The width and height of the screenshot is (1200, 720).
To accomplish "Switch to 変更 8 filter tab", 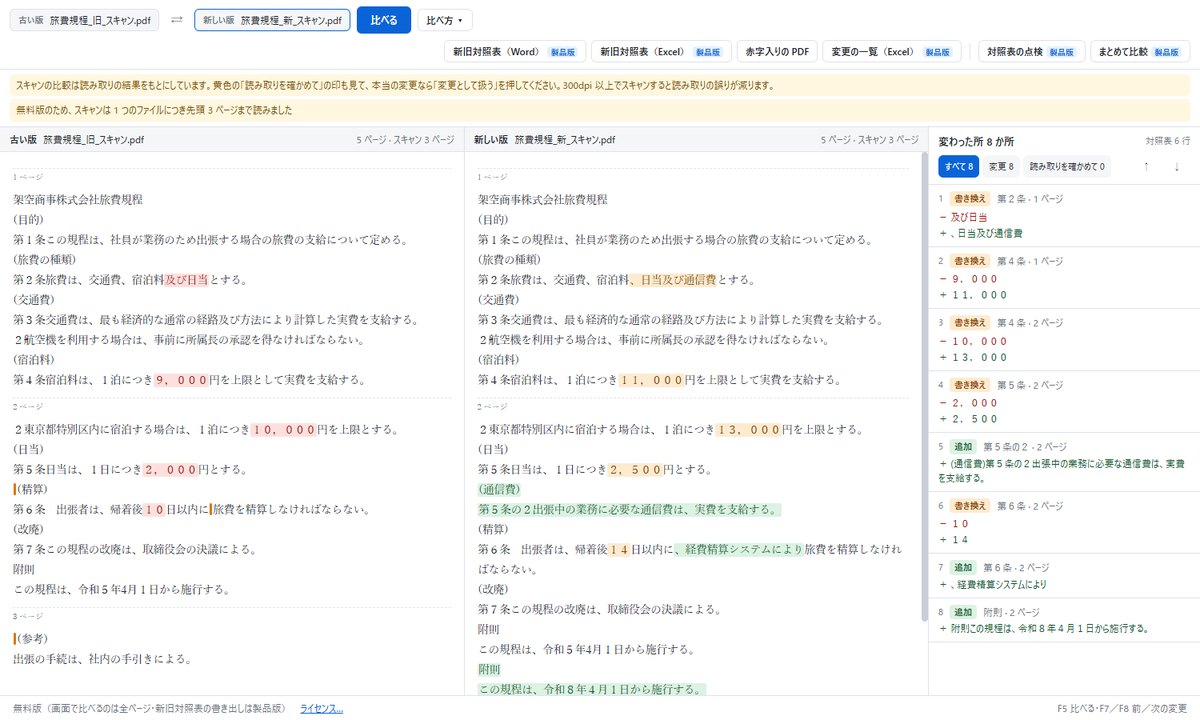I will coord(1001,167).
